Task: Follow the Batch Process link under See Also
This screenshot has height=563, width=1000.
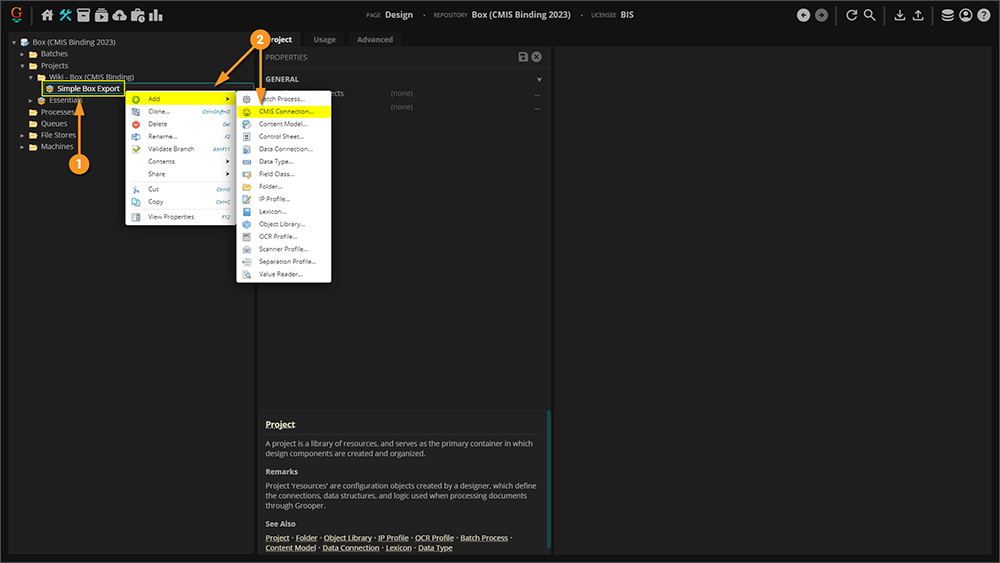Action: click(484, 538)
